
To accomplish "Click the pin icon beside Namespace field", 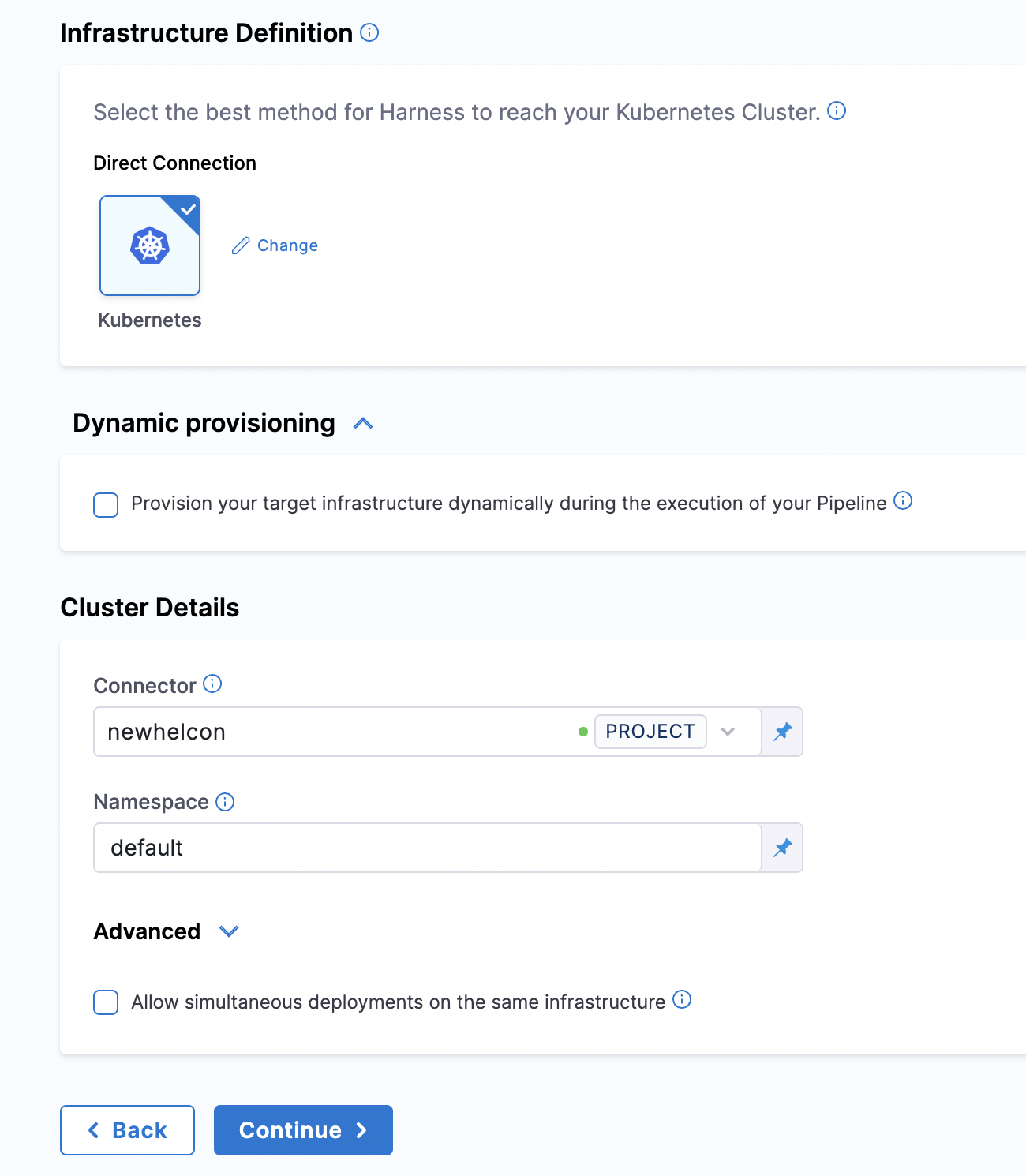I will point(782,848).
